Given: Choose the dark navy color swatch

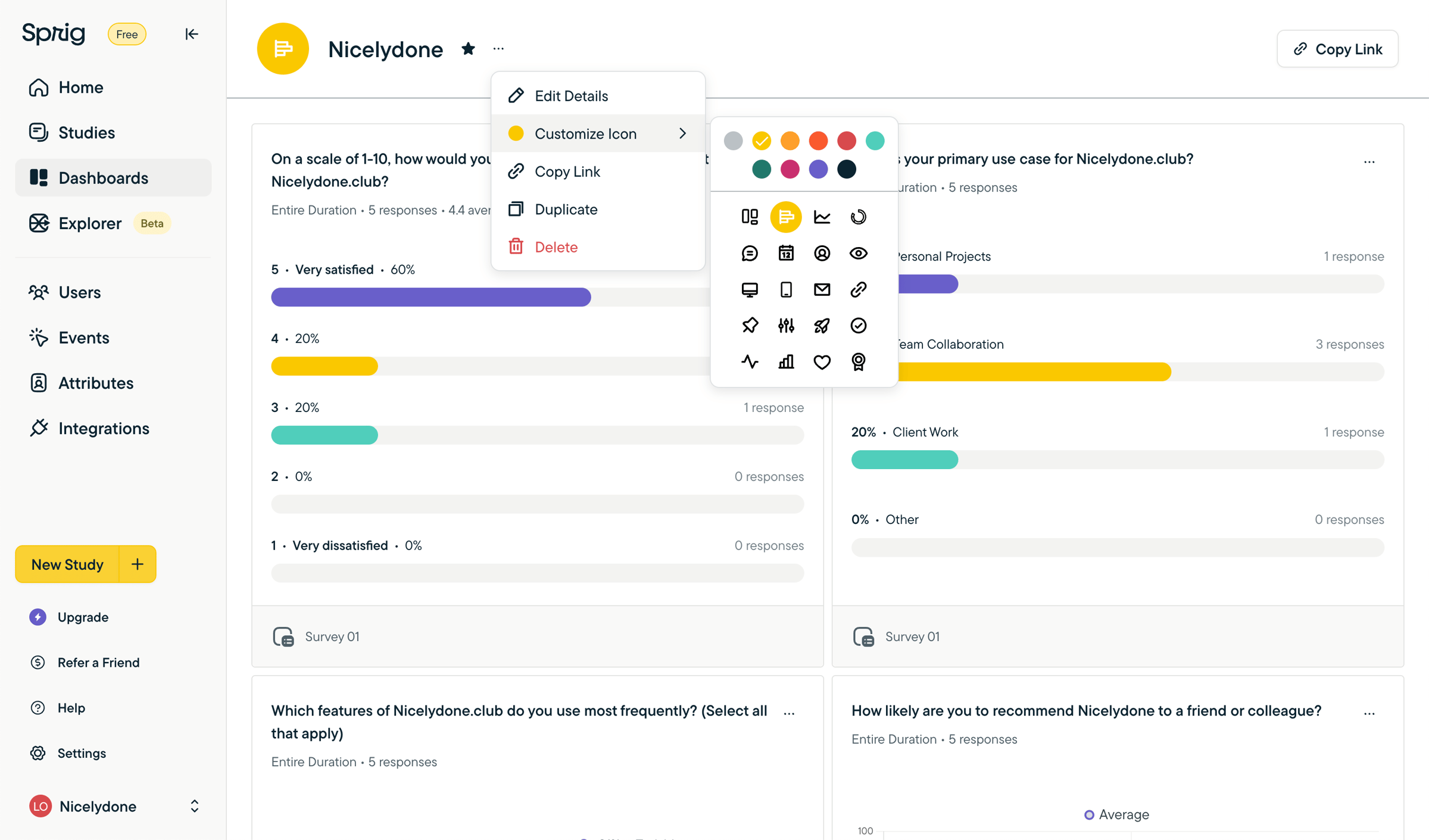Looking at the screenshot, I should [846, 169].
